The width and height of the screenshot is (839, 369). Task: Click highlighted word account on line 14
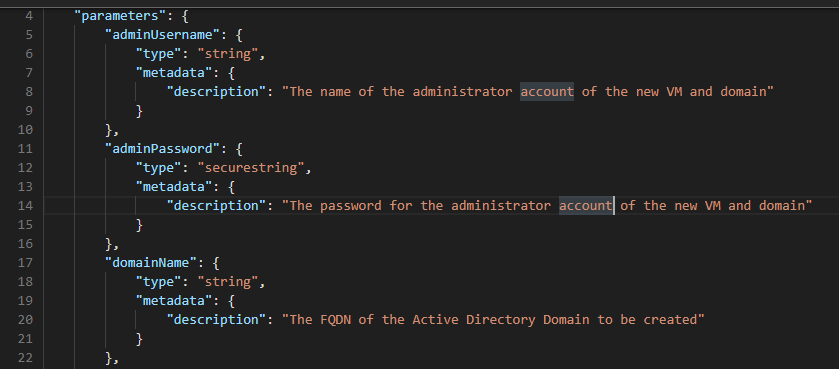pos(585,206)
